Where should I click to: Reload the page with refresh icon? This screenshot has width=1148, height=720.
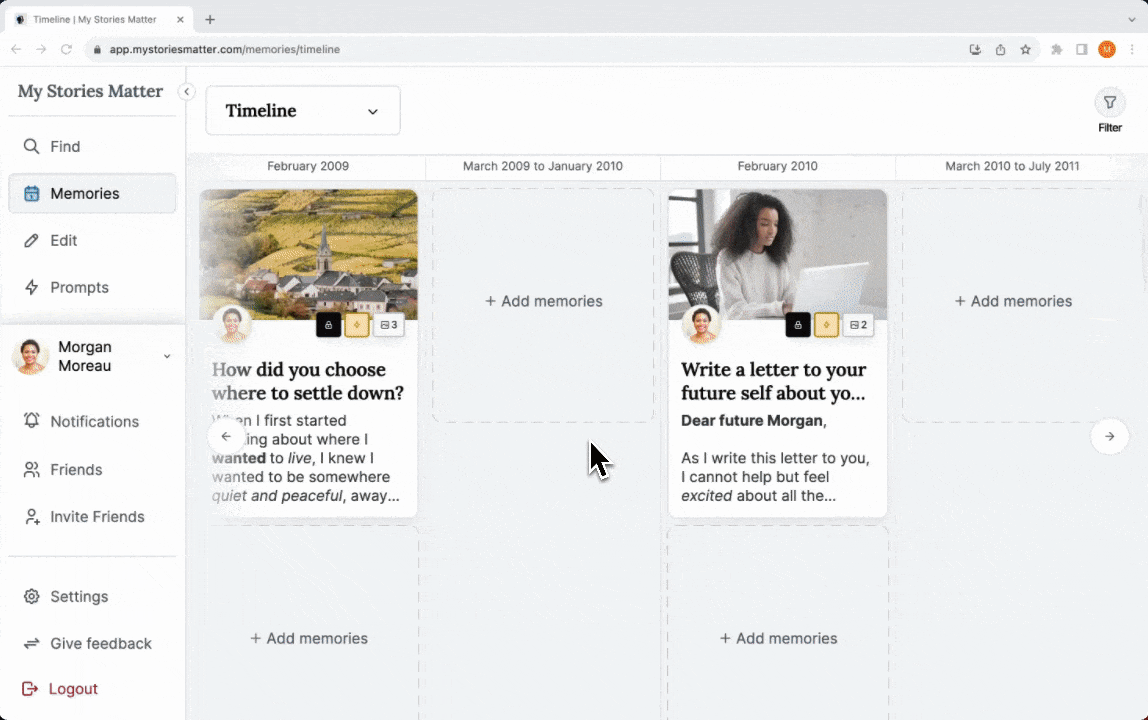[x=66, y=49]
